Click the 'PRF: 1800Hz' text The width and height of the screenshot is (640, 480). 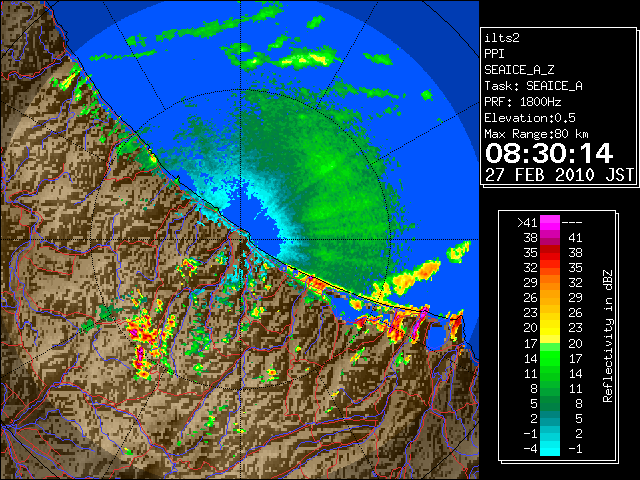[x=522, y=102]
